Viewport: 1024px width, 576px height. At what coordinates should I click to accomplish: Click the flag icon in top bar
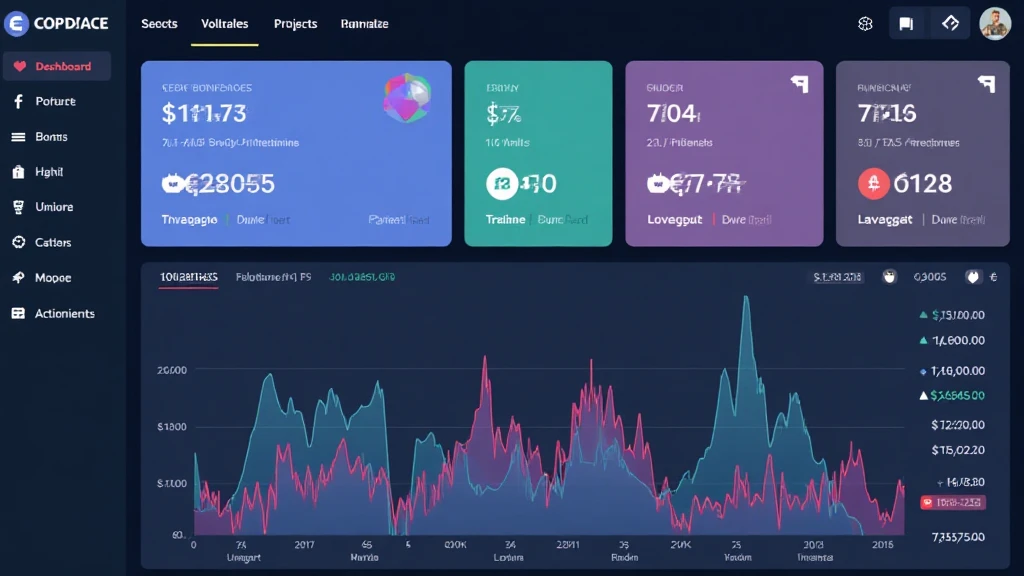(x=907, y=24)
